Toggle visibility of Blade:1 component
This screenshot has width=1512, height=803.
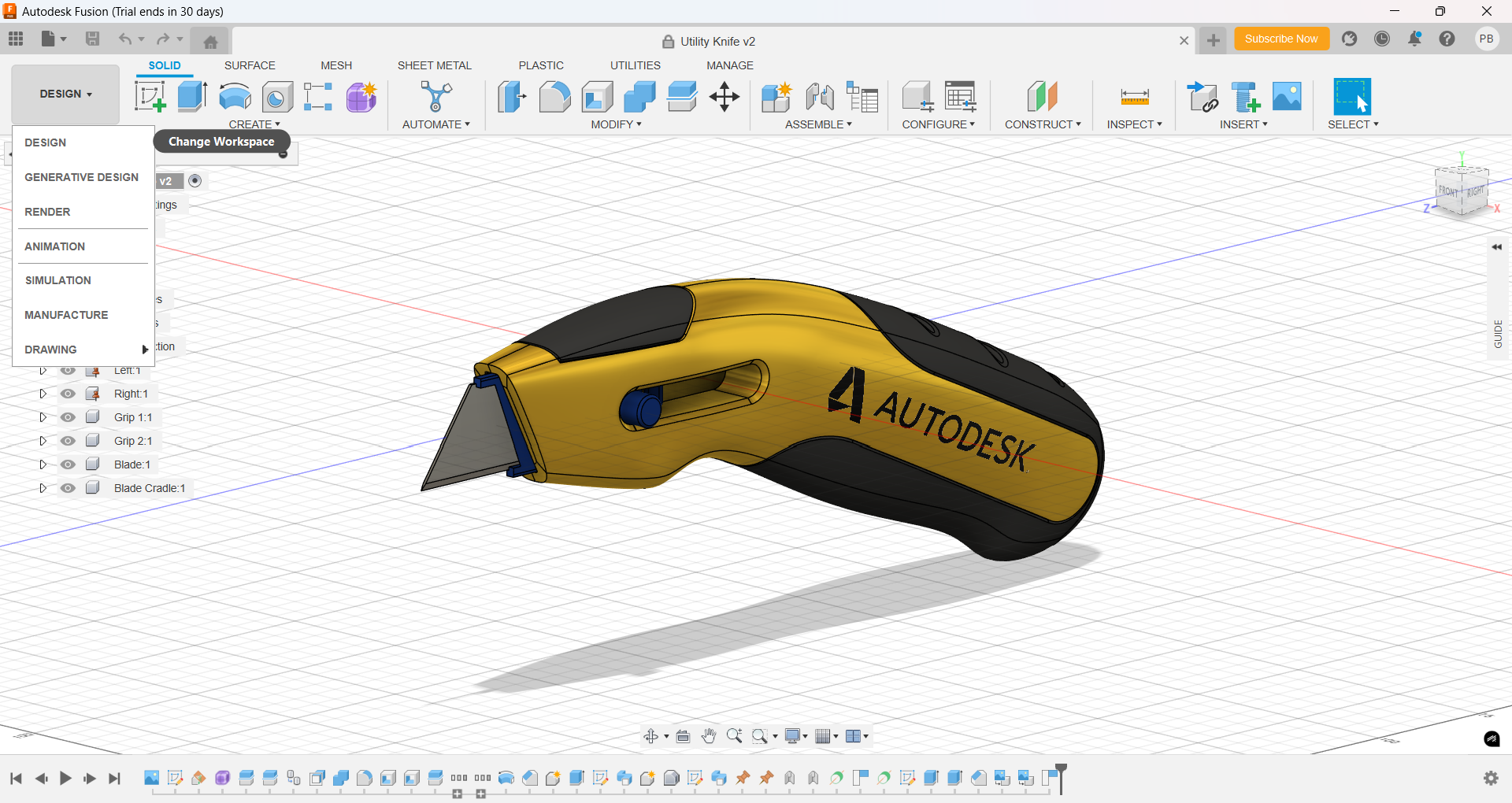point(69,464)
